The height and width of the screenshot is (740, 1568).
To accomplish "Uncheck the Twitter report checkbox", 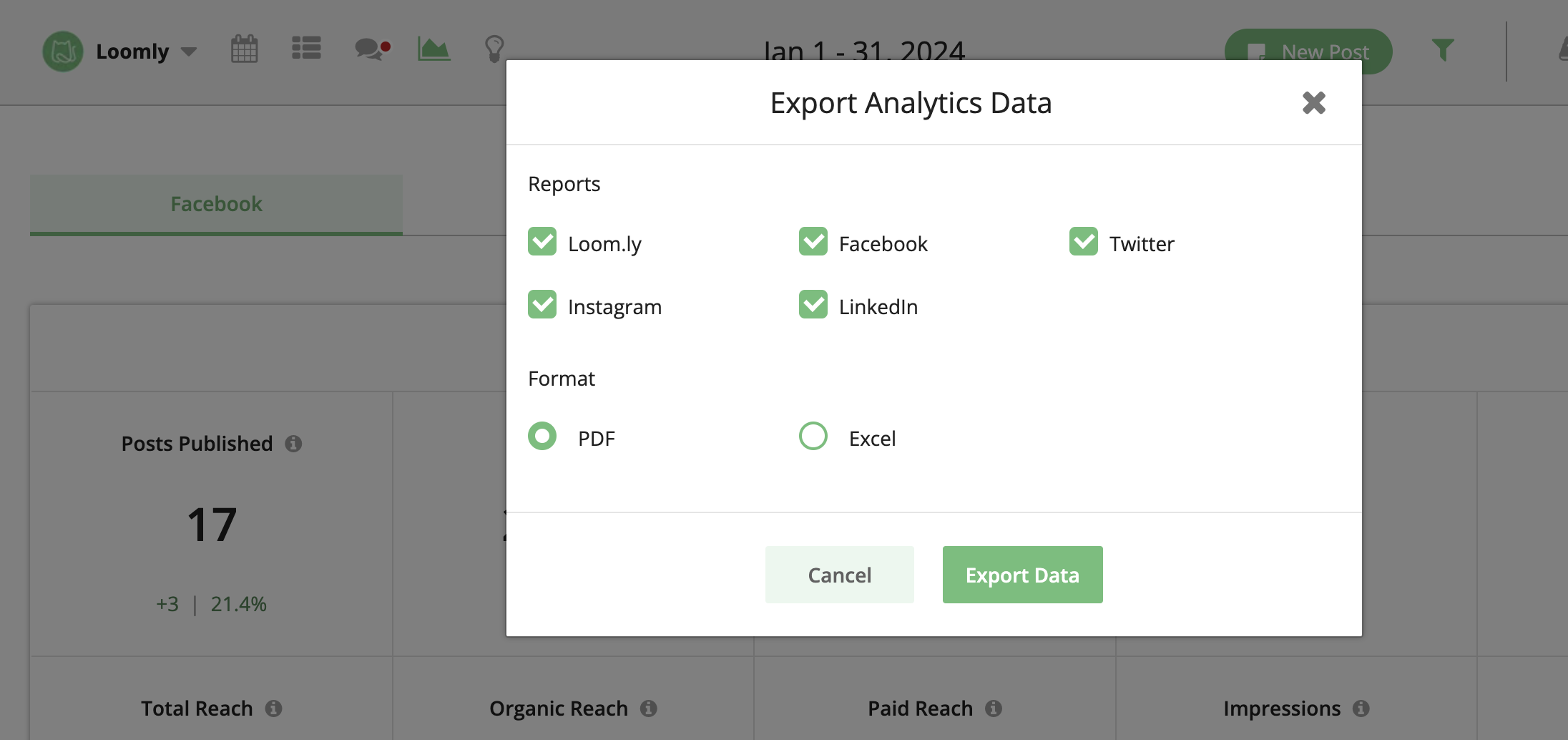I will click(1084, 242).
